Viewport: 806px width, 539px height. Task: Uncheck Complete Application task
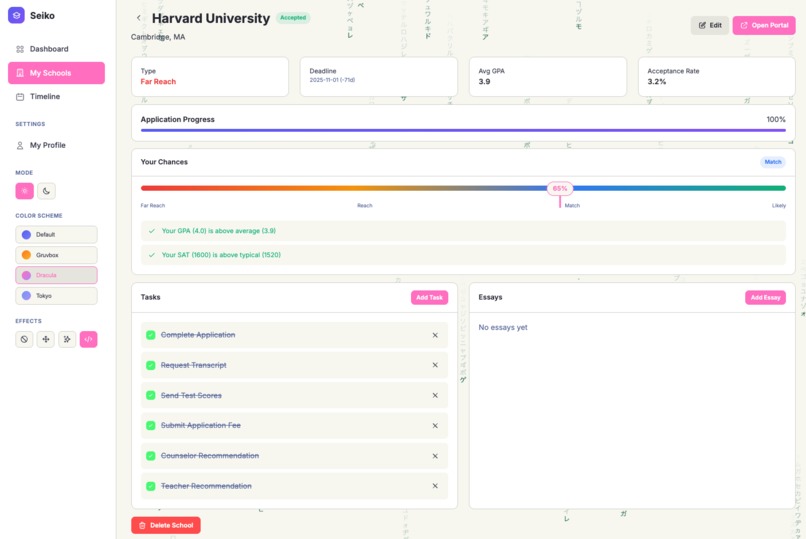tap(151, 335)
